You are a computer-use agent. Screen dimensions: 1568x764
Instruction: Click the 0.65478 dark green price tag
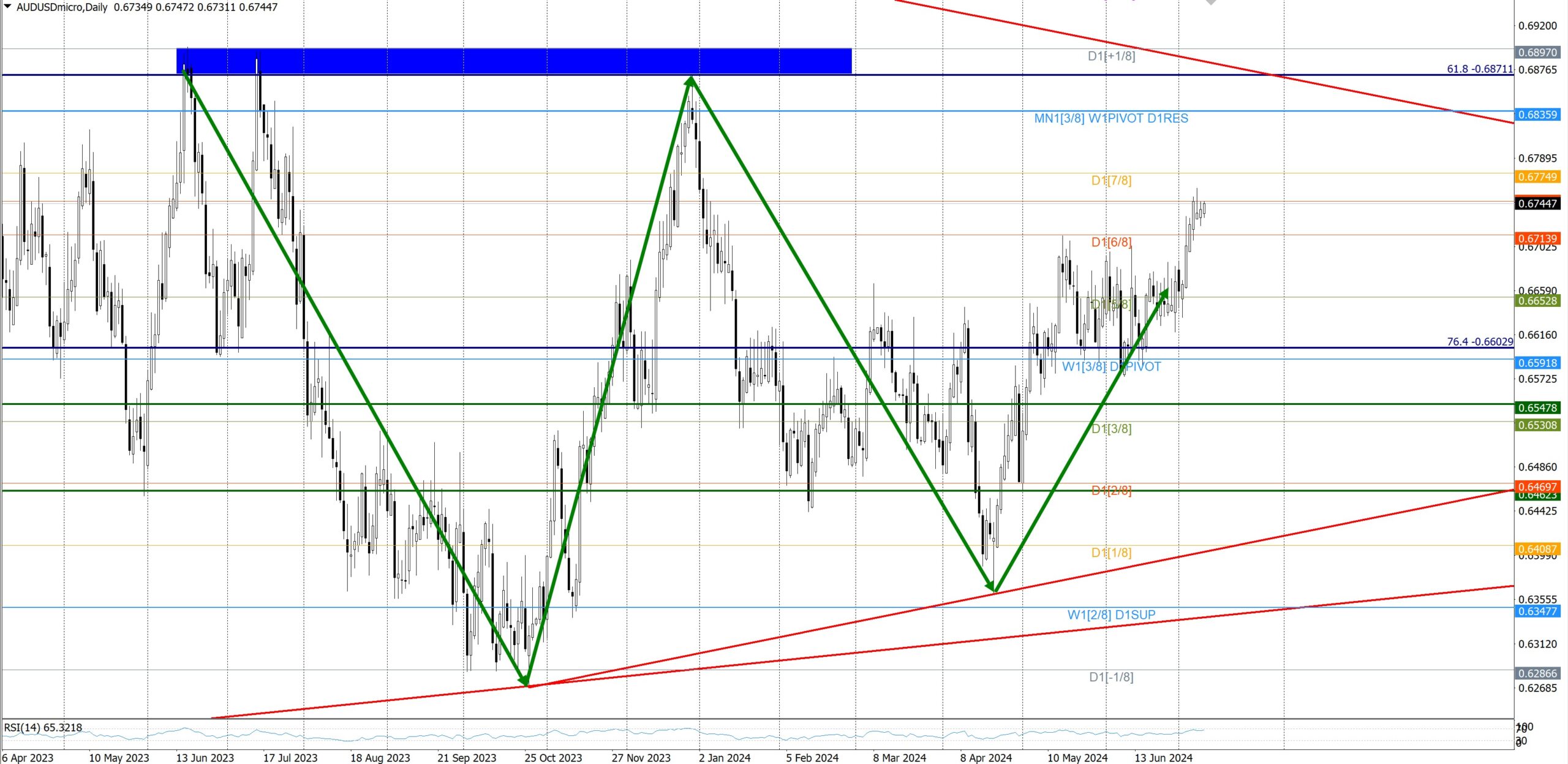pyautogui.click(x=1537, y=408)
